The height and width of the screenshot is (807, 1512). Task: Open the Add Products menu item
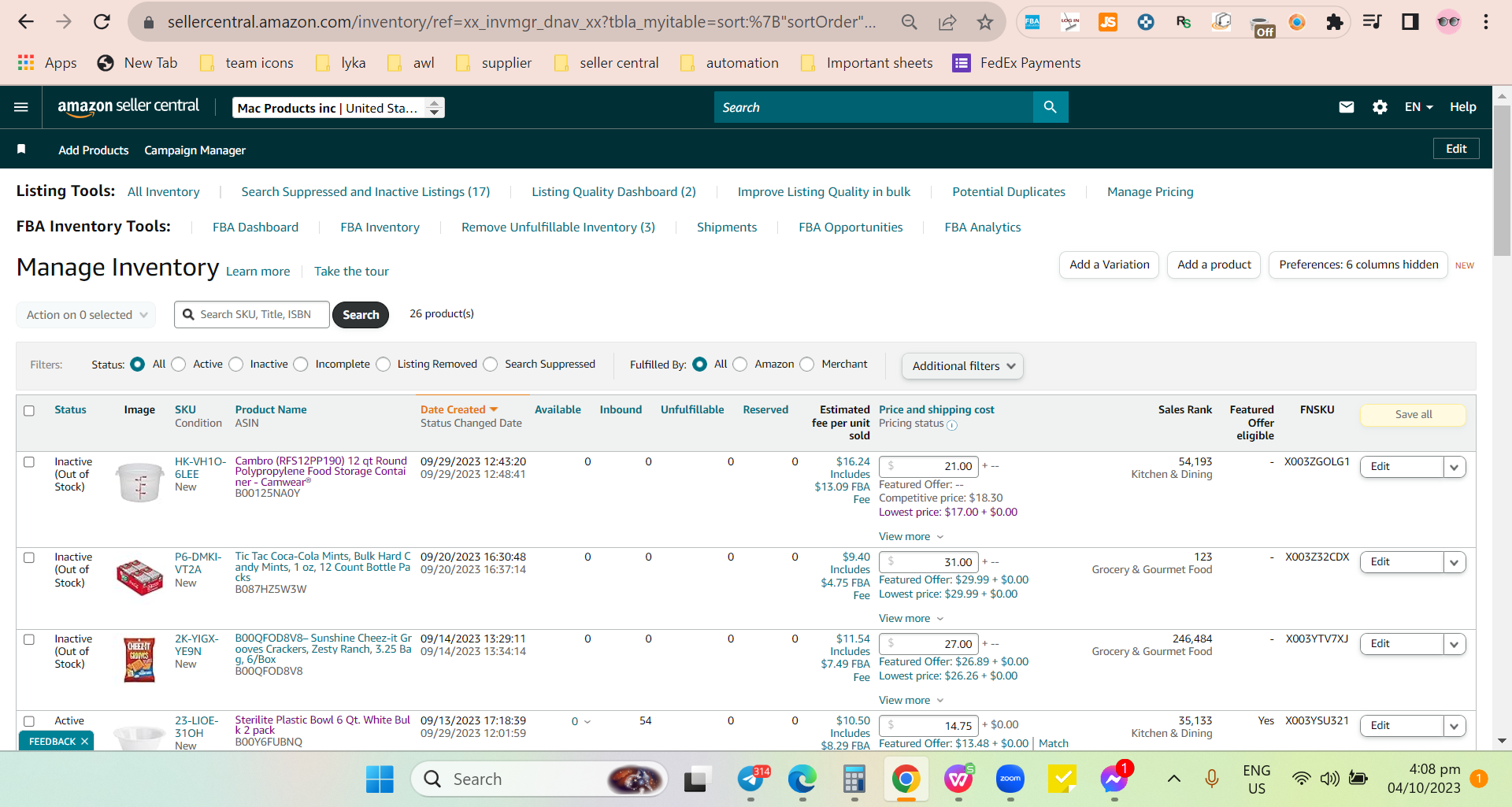(94, 150)
